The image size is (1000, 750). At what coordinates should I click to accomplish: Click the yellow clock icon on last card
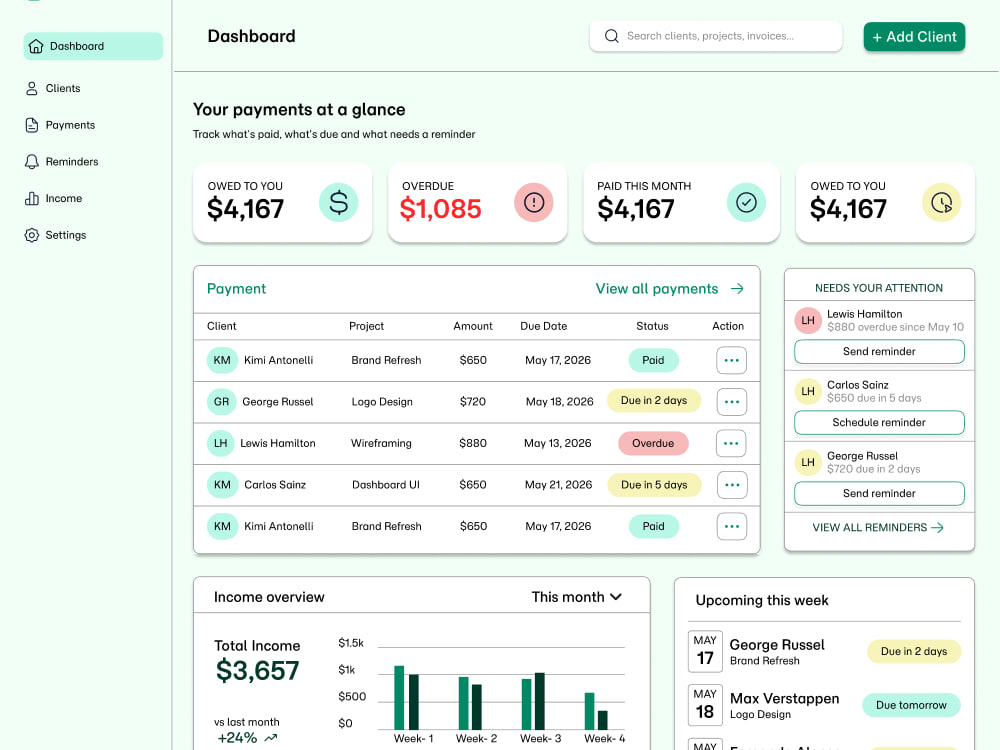click(941, 202)
